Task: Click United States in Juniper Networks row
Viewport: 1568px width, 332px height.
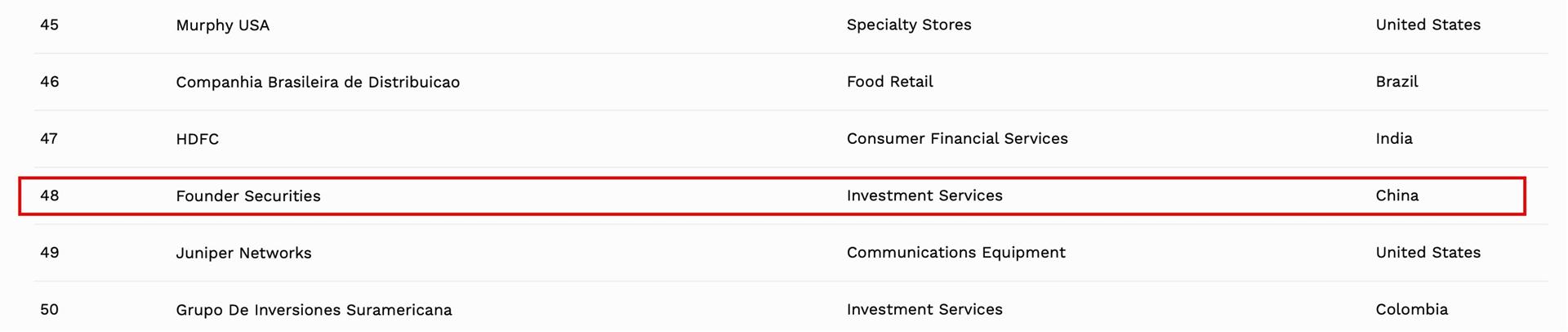Action: pyautogui.click(x=1428, y=253)
